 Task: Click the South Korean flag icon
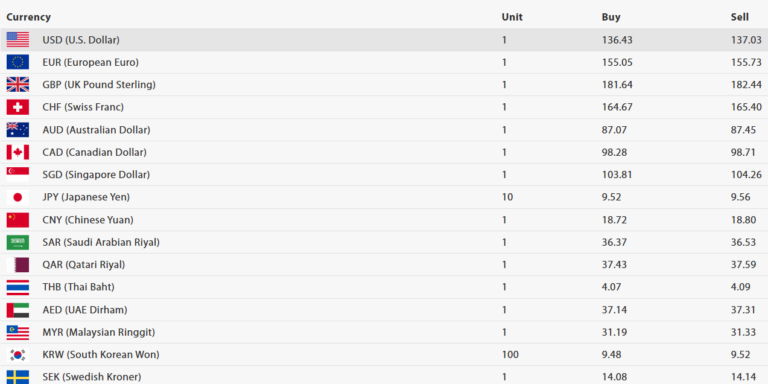[18, 355]
